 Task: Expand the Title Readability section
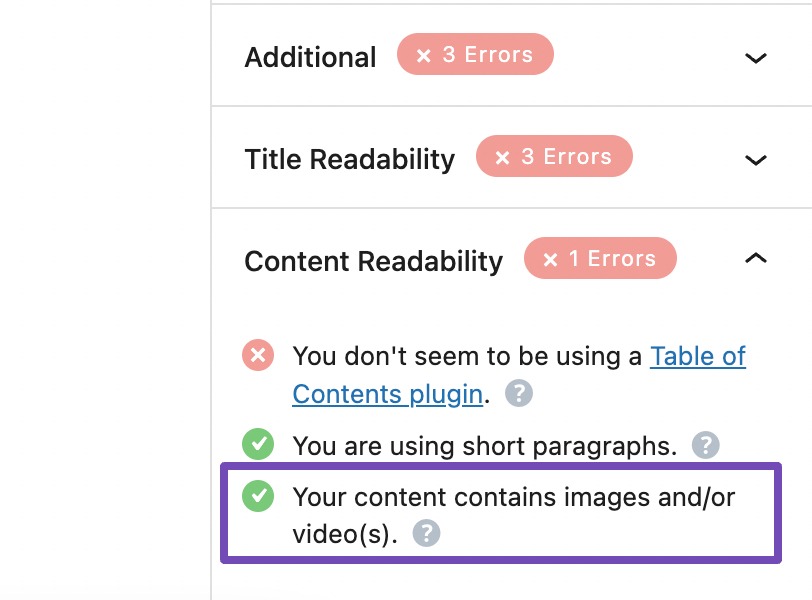click(x=756, y=160)
